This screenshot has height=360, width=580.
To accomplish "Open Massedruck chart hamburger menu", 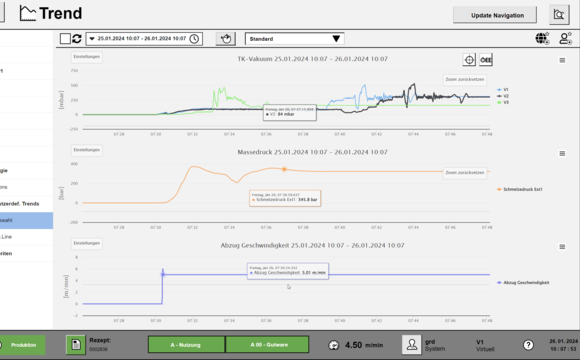I will [562, 154].
